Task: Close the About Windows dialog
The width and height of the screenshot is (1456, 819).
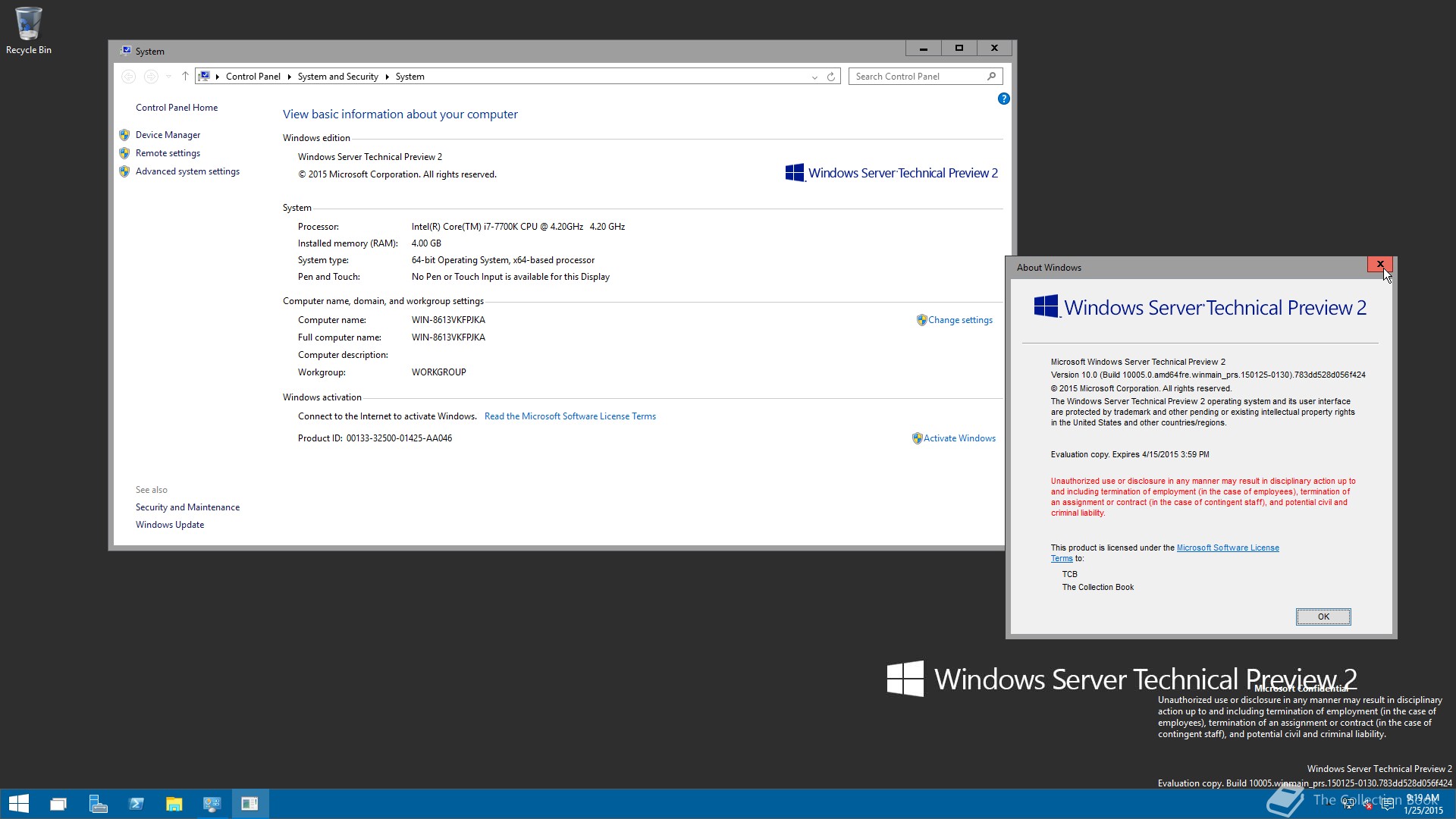Action: point(1380,264)
